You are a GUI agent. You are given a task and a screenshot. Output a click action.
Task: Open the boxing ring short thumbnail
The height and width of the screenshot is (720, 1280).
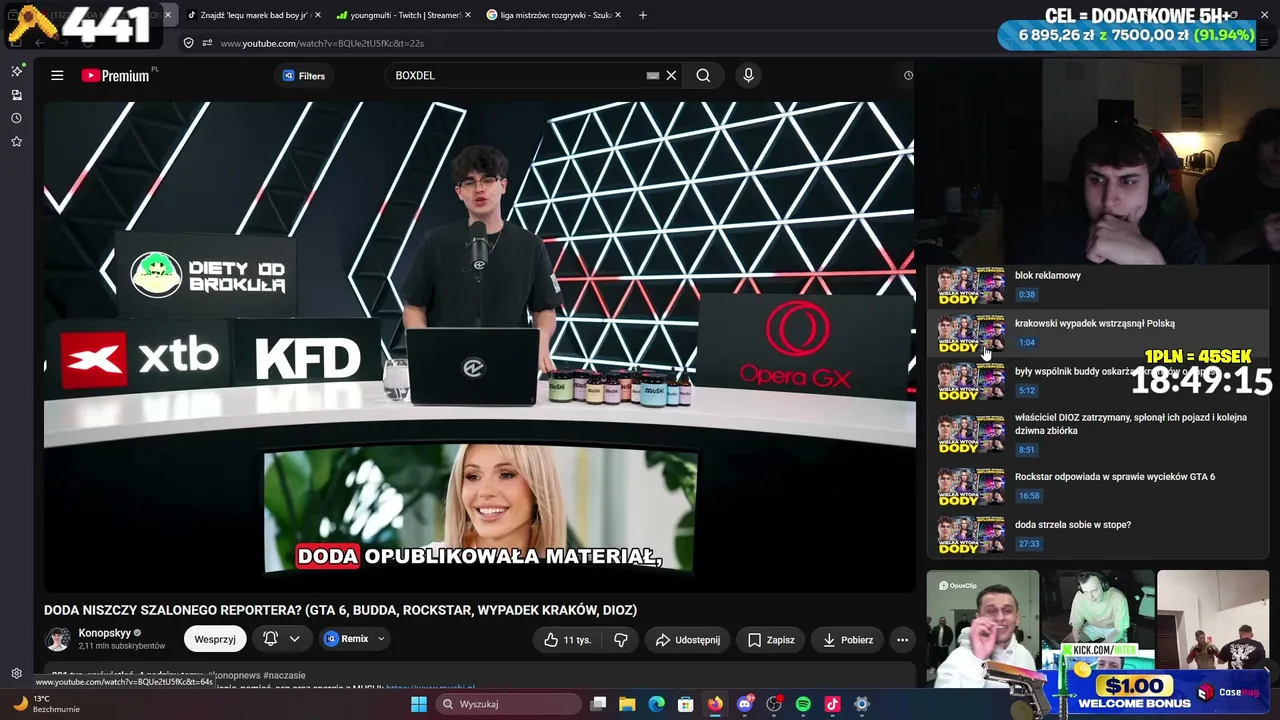point(1212,622)
